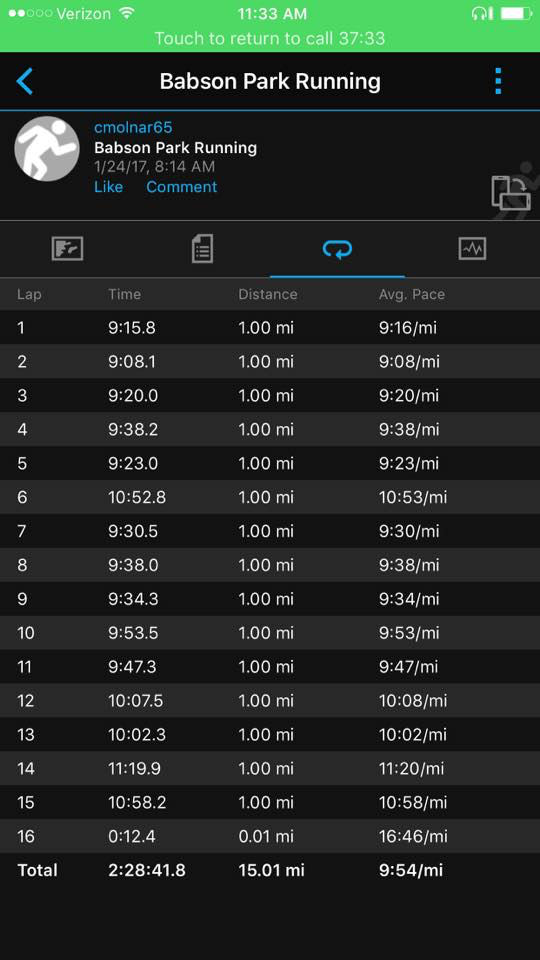The image size is (540, 960).
Task: Tap the Distance column header
Action: point(268,294)
